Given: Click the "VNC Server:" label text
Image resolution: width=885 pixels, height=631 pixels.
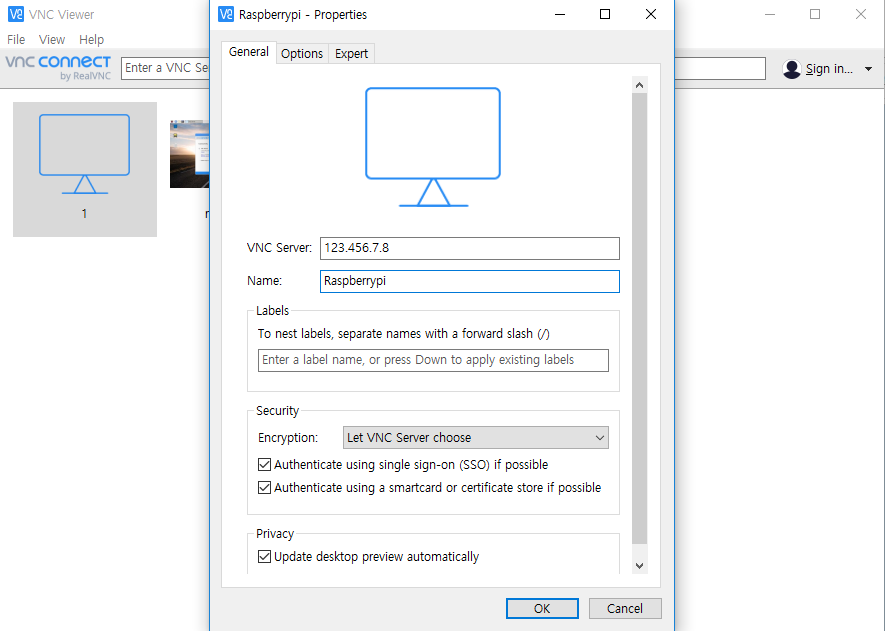Looking at the screenshot, I should [x=279, y=248].
